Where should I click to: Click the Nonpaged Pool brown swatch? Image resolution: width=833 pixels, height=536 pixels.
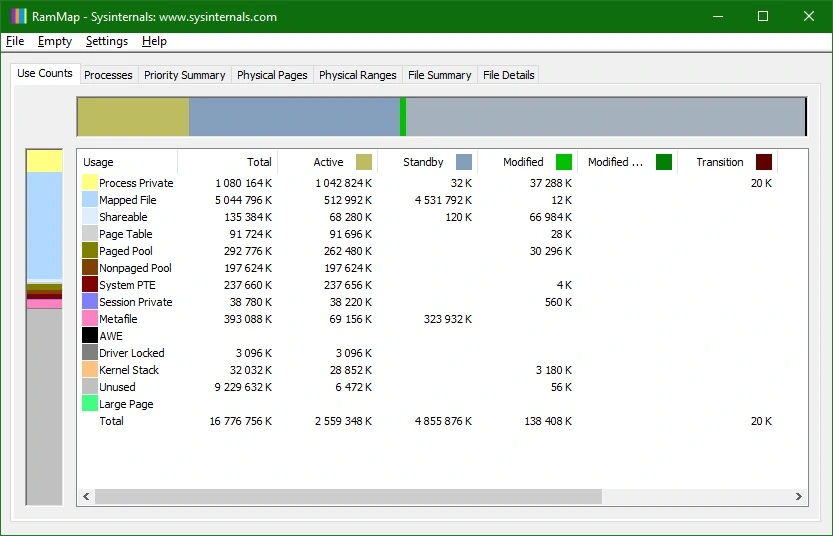tap(90, 268)
